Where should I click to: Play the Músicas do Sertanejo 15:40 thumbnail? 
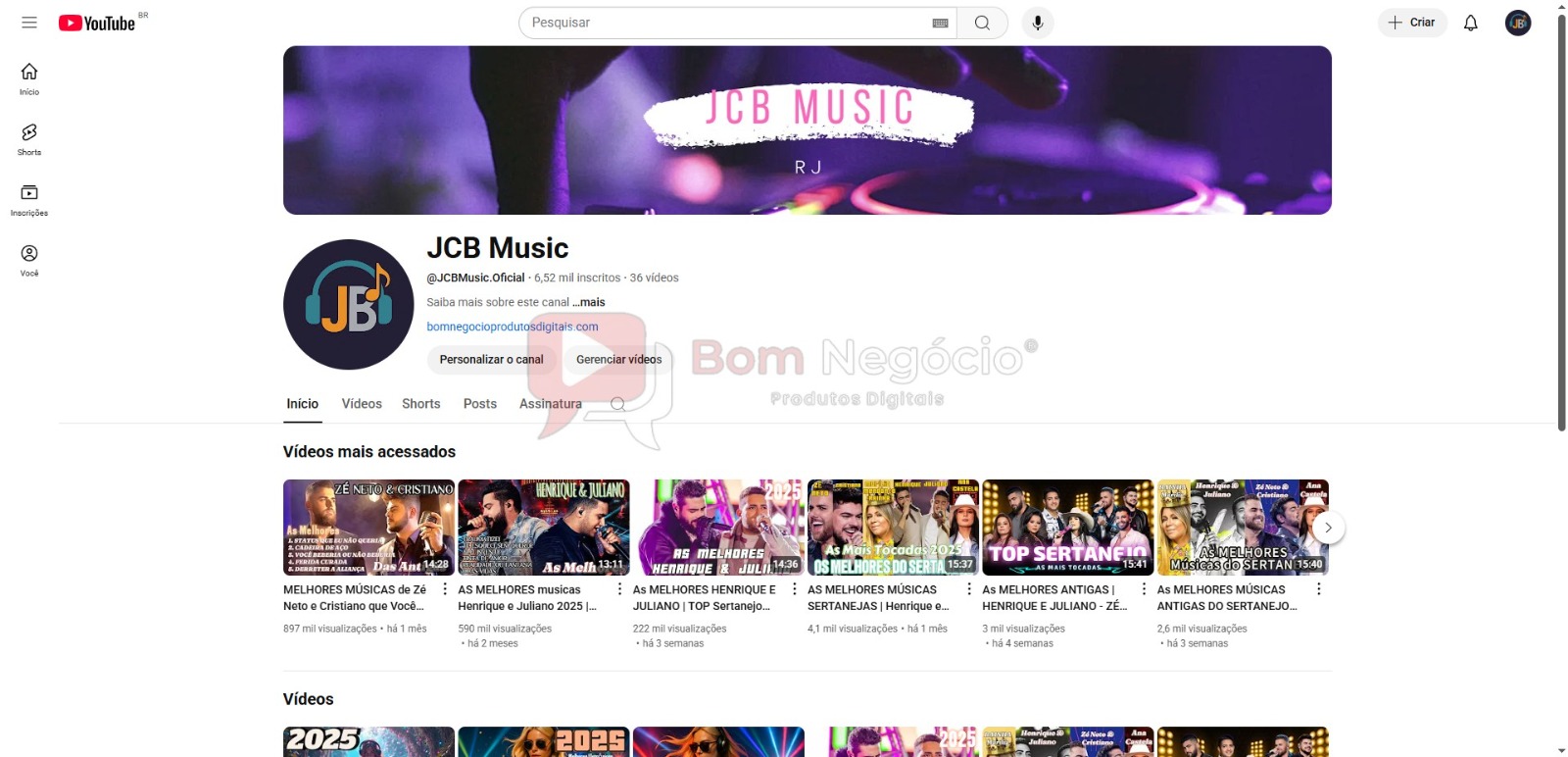click(1243, 528)
